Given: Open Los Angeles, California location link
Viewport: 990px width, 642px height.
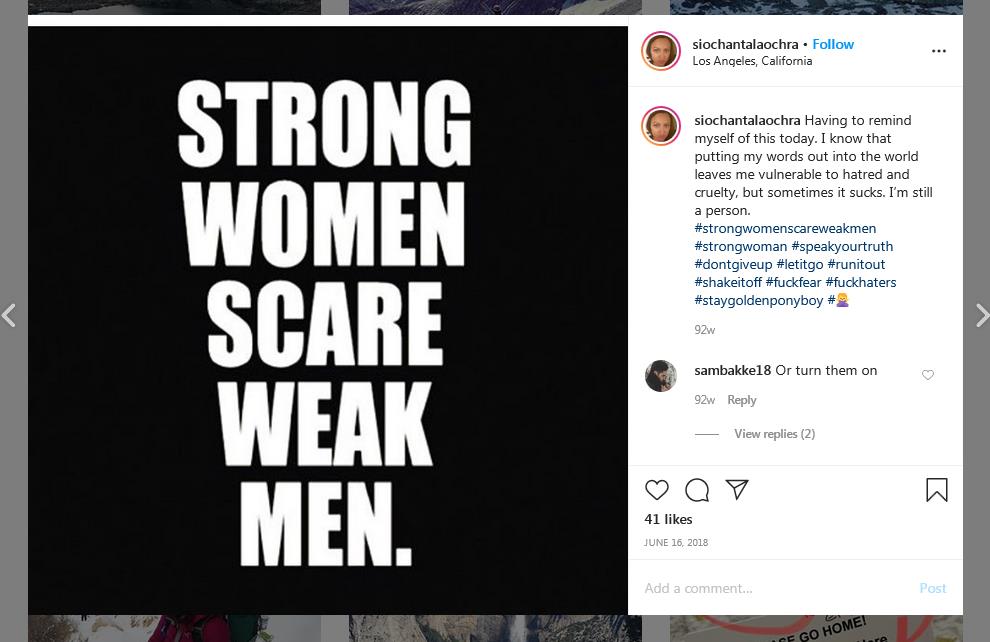Looking at the screenshot, I should coord(752,61).
